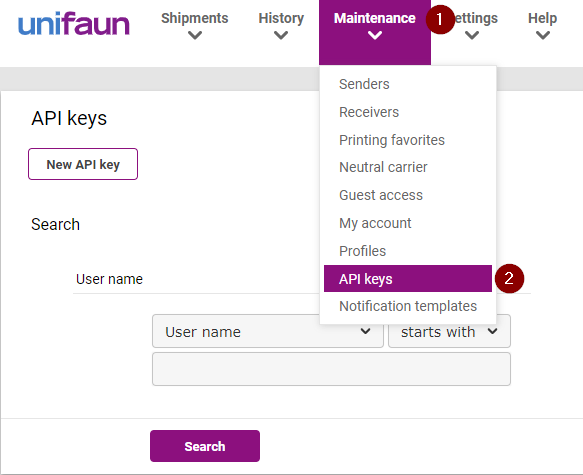The height and width of the screenshot is (475, 583).
Task: Click the Unifaun logo
Action: coord(74,24)
